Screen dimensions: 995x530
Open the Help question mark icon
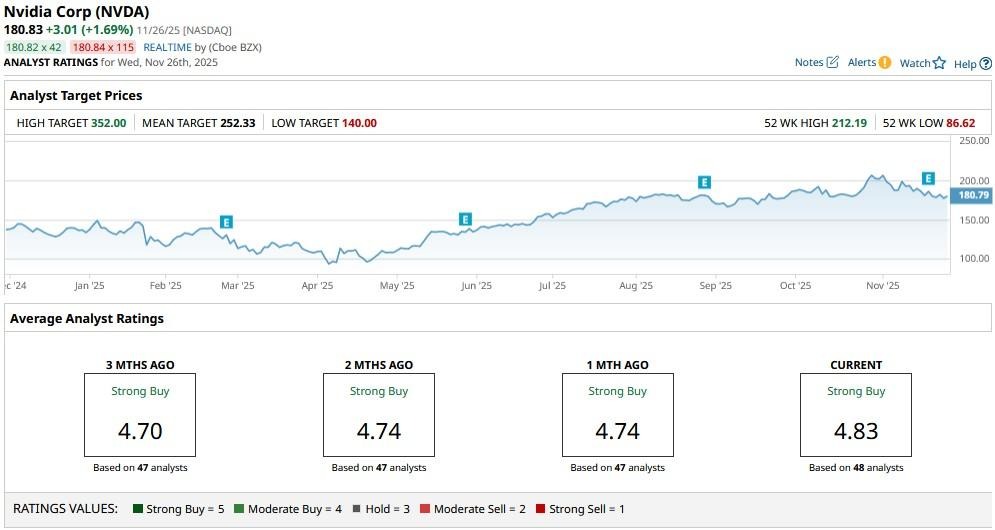tap(986, 63)
